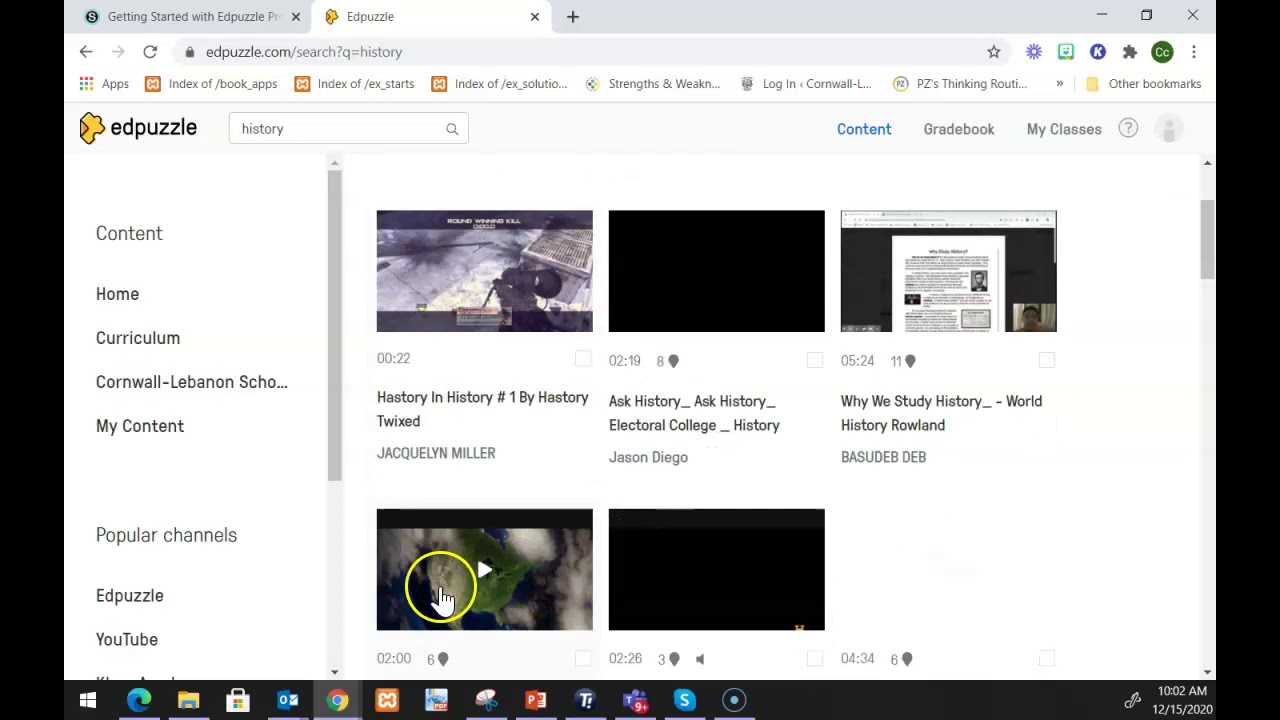This screenshot has height=720, width=1280.
Task: Click the left sidebar scrollbar thumb
Action: [334, 325]
